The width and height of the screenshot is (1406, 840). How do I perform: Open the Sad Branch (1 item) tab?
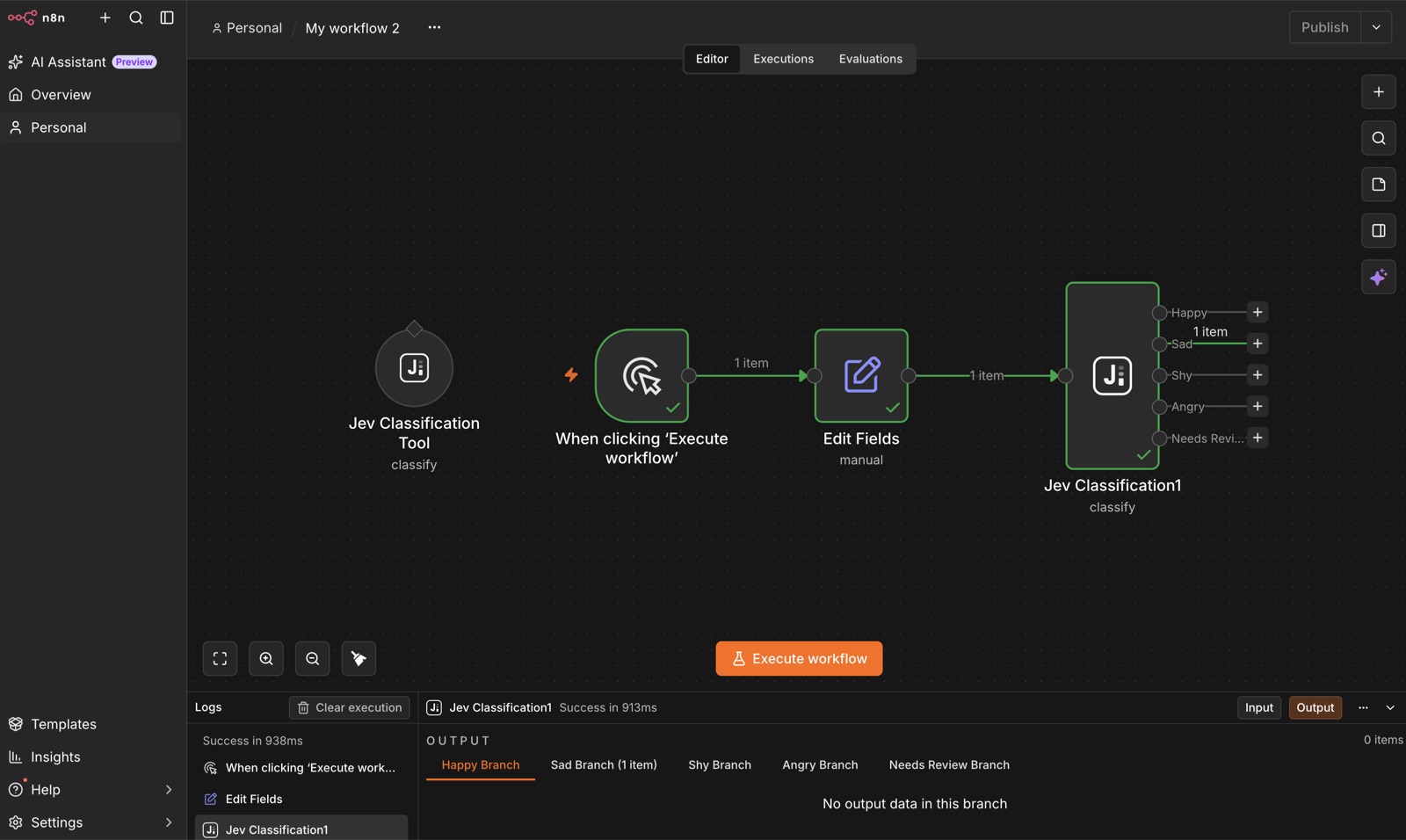[604, 765]
